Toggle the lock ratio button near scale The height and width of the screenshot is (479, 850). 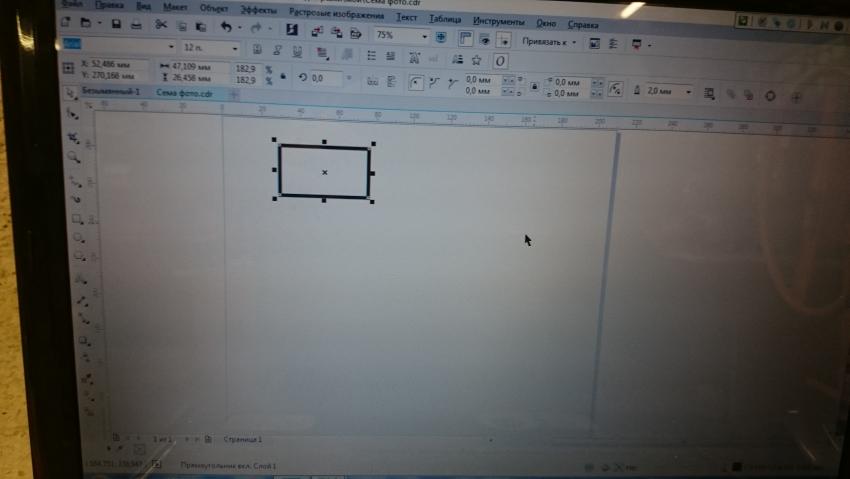click(x=283, y=76)
